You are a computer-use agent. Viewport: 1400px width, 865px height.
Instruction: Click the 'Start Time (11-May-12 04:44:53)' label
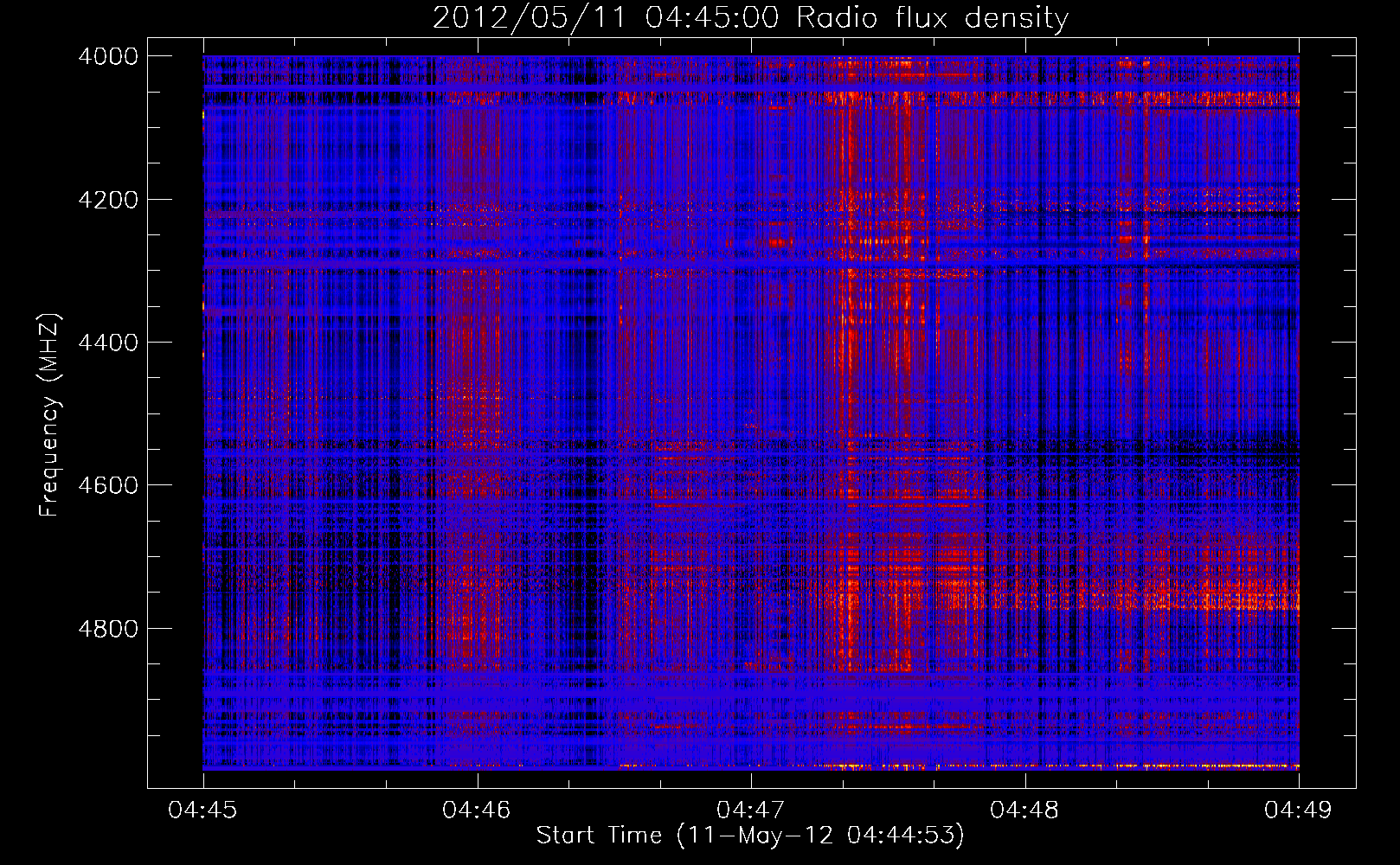750,836
